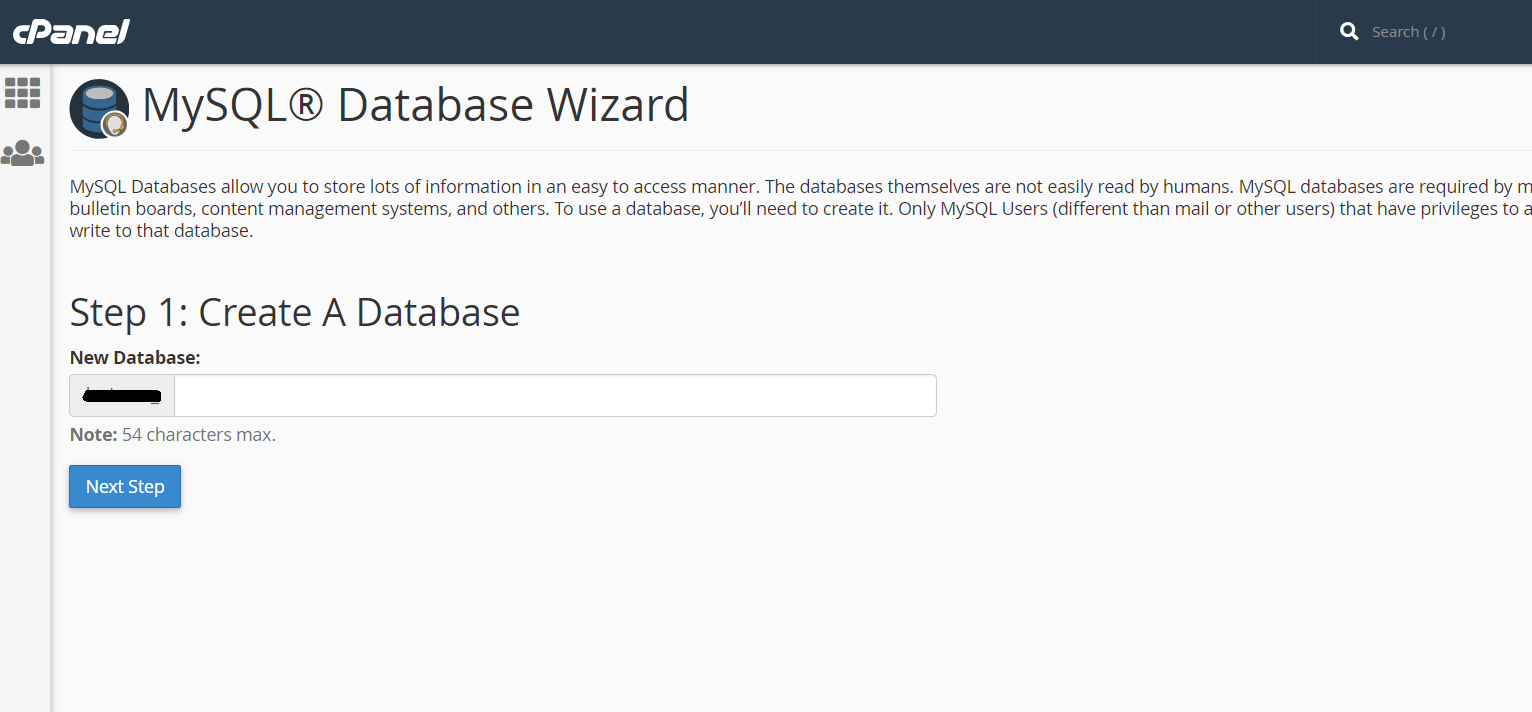Click description line starting MySQL Databases allow
Image resolution: width=1532 pixels, height=712 pixels.
[x=700, y=187]
